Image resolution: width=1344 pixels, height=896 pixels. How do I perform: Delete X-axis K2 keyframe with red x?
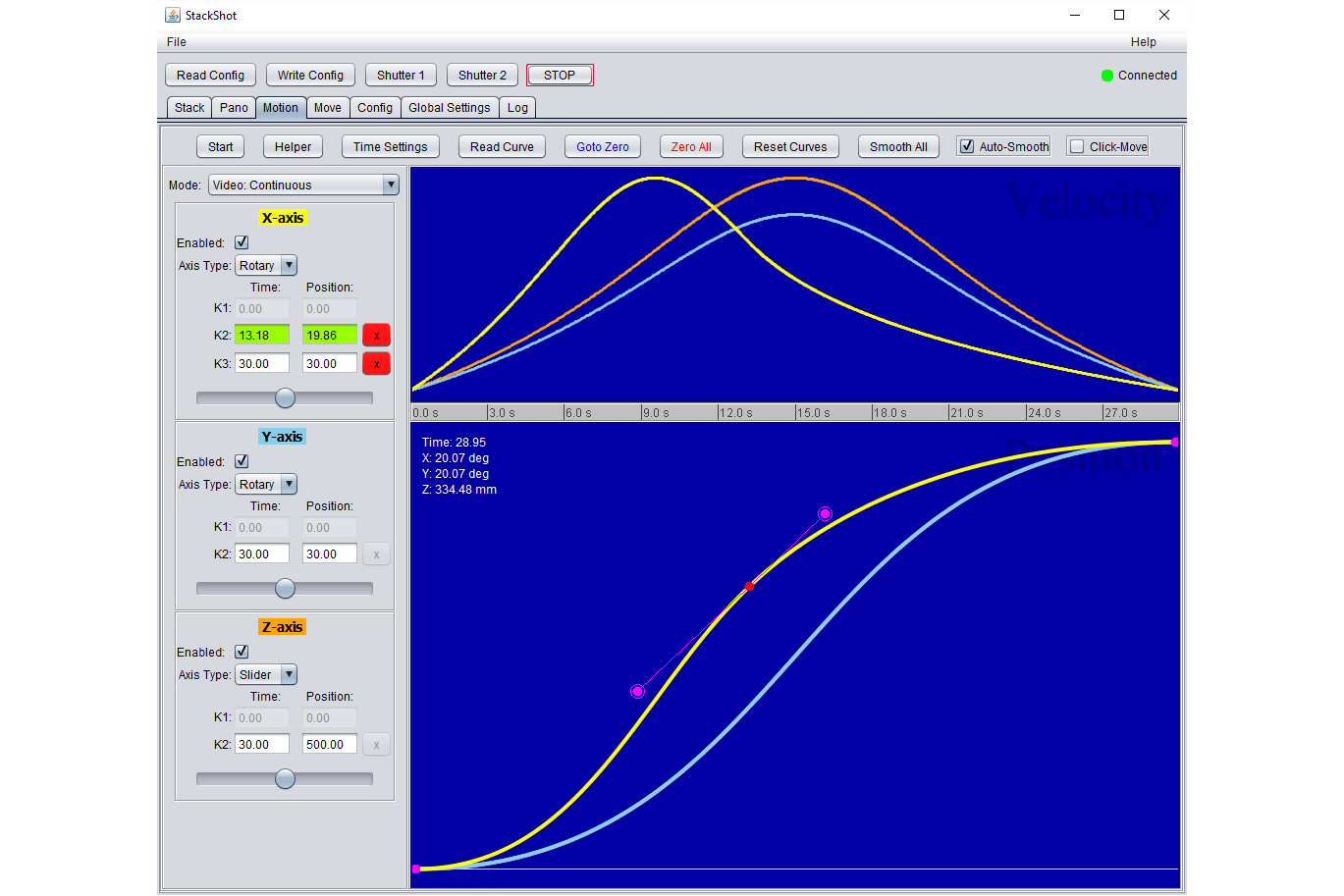[376, 336]
